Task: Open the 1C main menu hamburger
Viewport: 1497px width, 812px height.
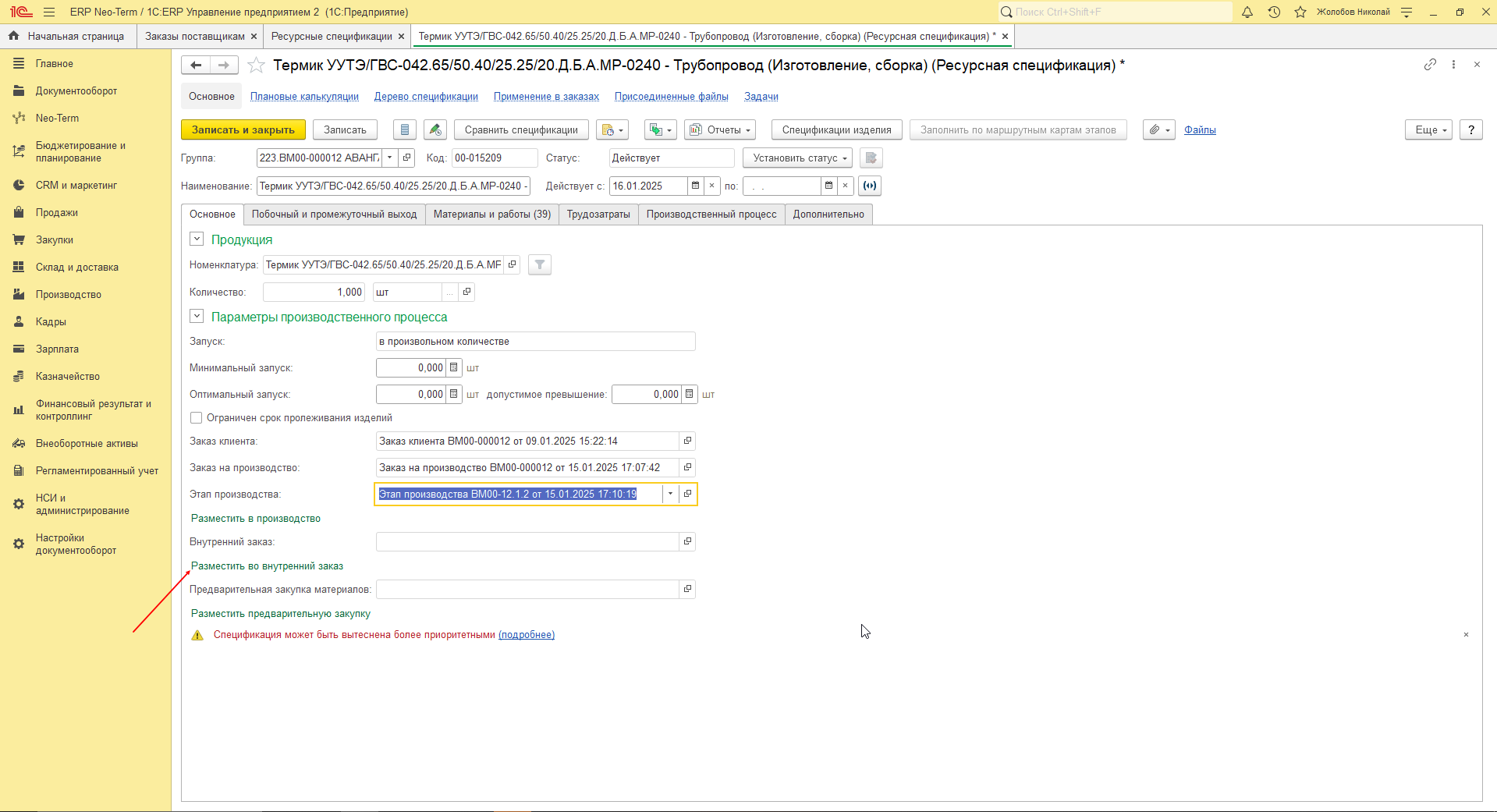Action: tap(49, 12)
